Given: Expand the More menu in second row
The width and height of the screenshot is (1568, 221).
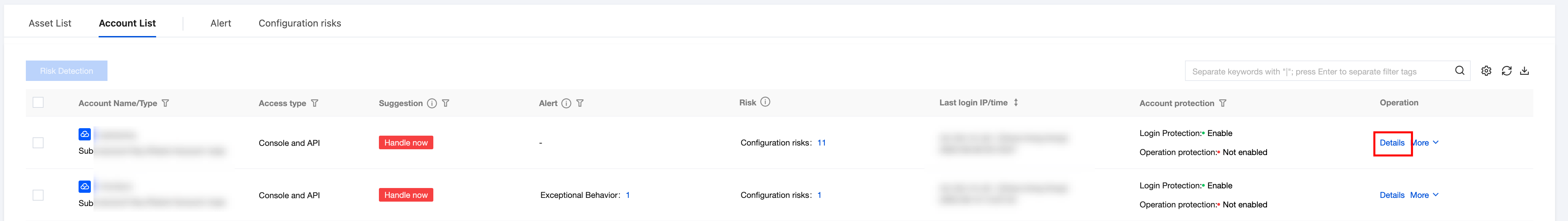Looking at the screenshot, I should tap(1424, 195).
